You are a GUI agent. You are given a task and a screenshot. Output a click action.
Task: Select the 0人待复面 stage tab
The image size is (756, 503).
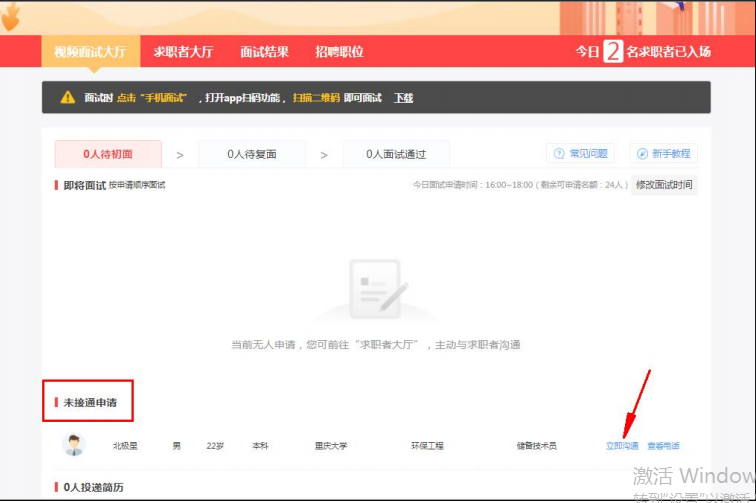[251, 154]
